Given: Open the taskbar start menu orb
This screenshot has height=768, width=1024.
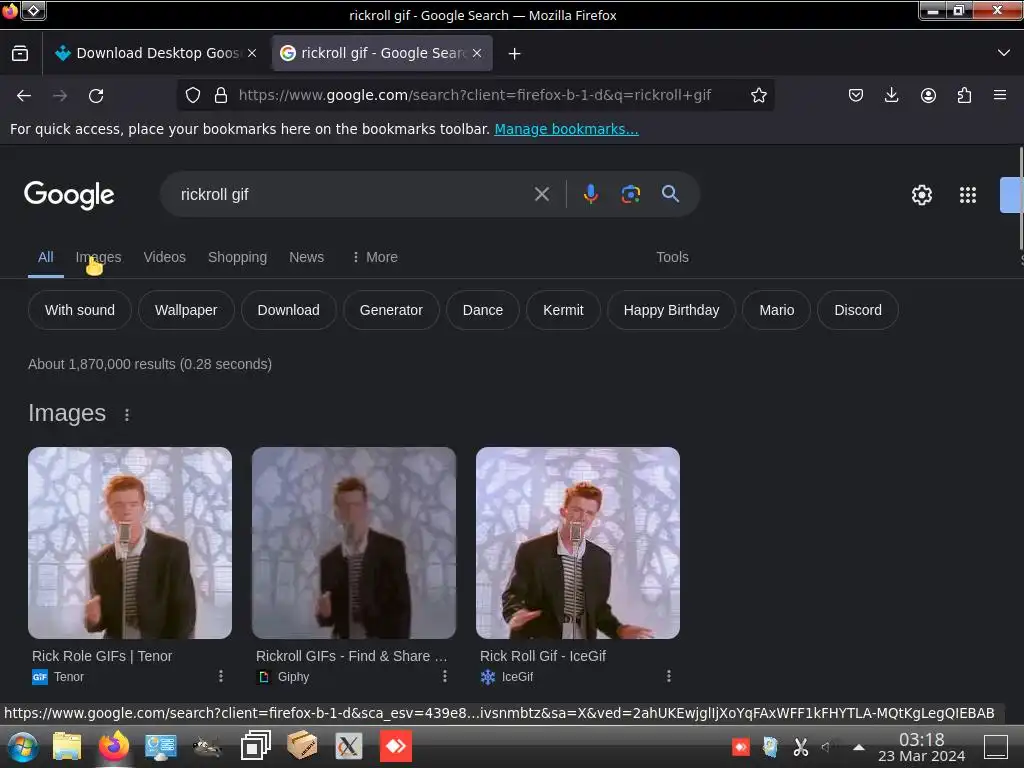Looking at the screenshot, I should (23, 746).
